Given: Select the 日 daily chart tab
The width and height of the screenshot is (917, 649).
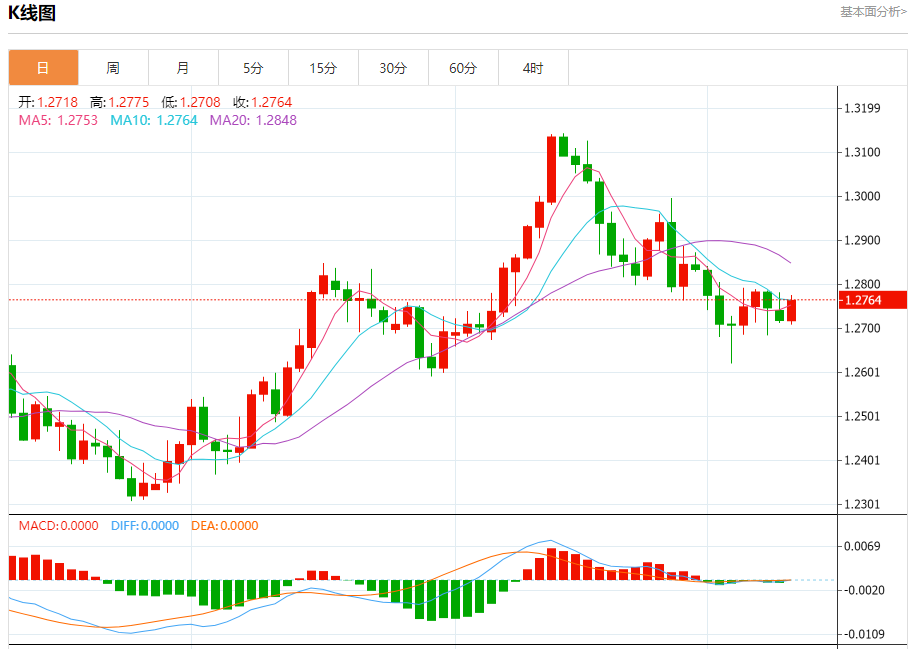Looking at the screenshot, I should point(43,68).
